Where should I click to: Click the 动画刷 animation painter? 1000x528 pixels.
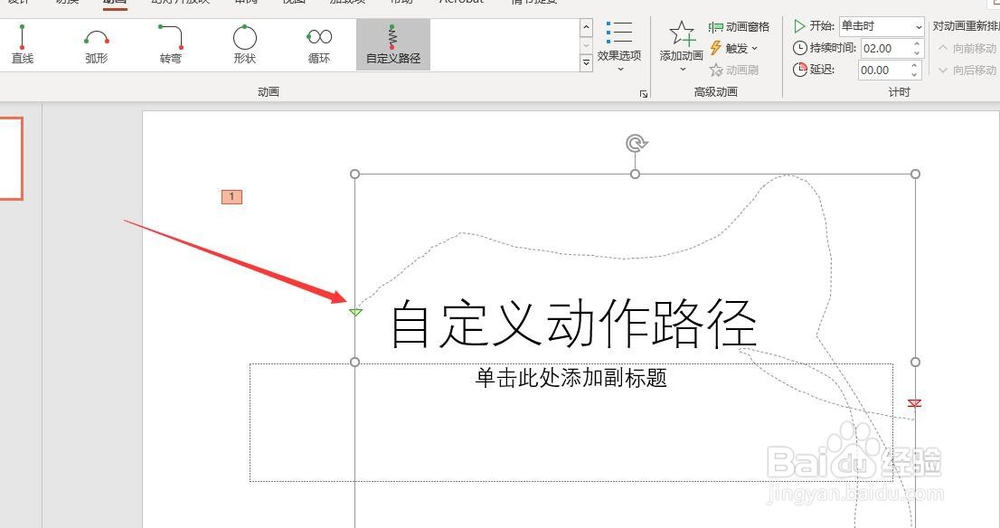click(734, 70)
